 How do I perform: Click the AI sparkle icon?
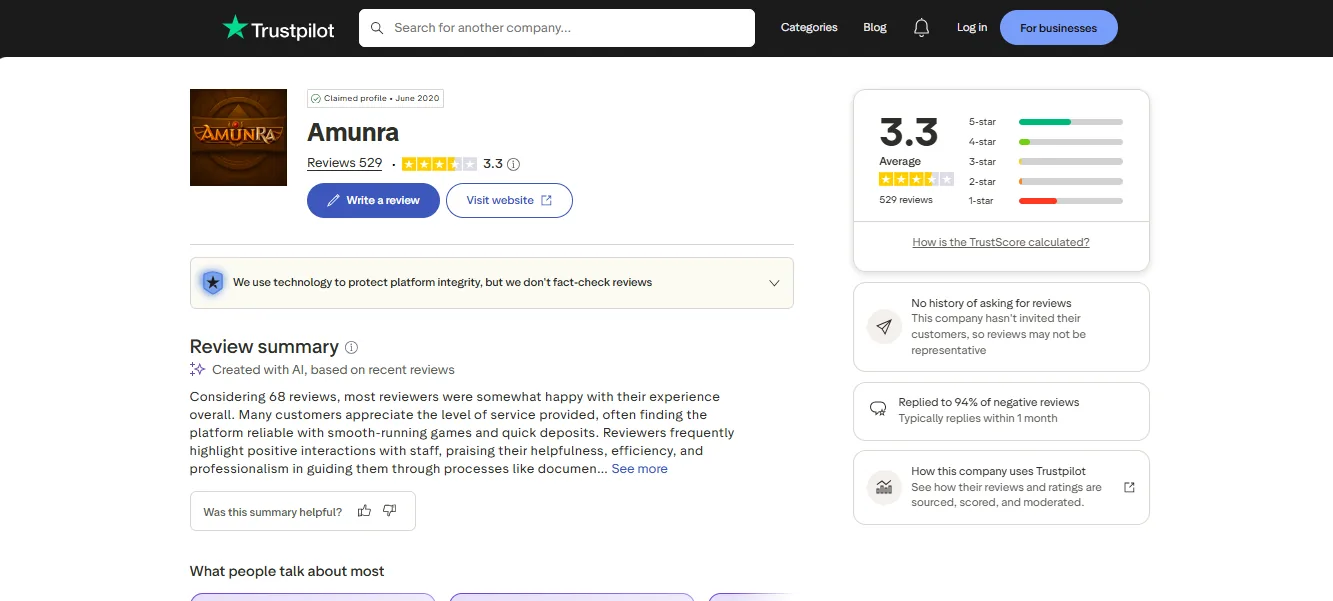pos(198,369)
